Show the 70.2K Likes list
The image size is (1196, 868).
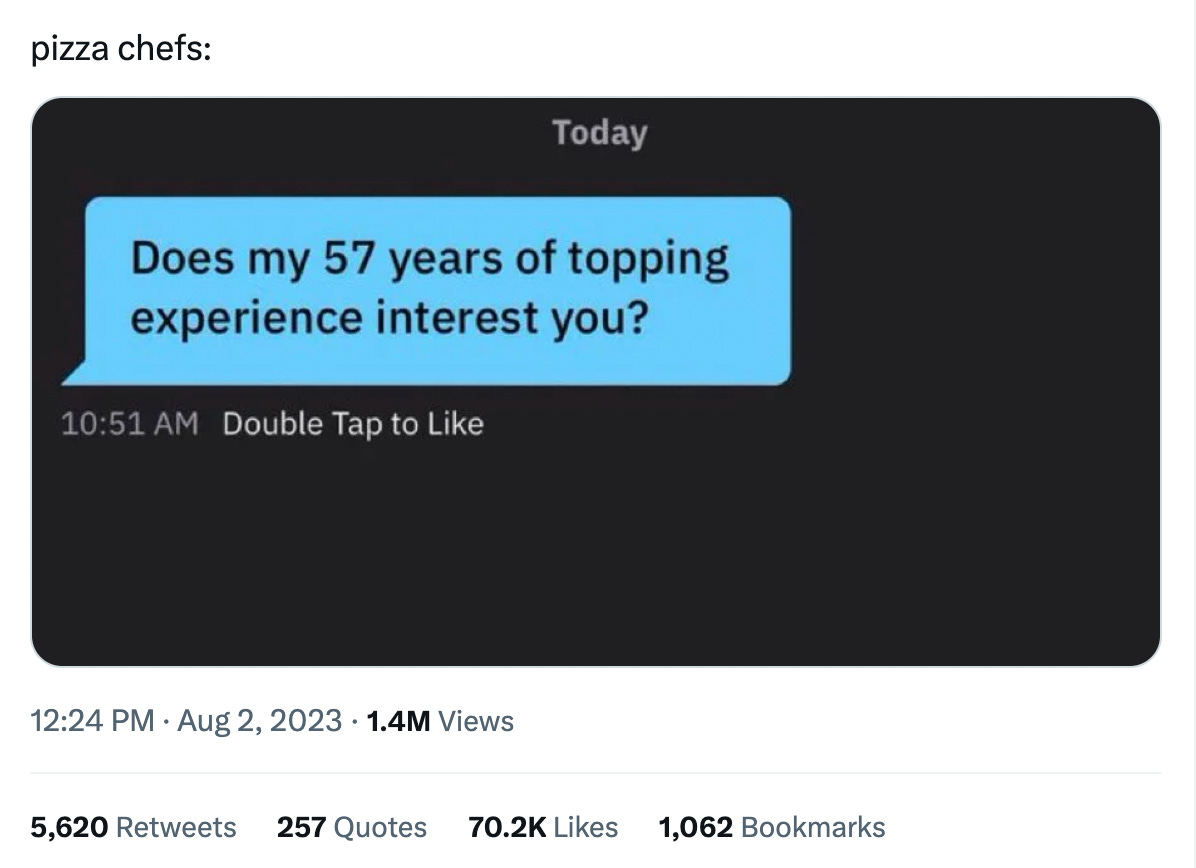(543, 827)
